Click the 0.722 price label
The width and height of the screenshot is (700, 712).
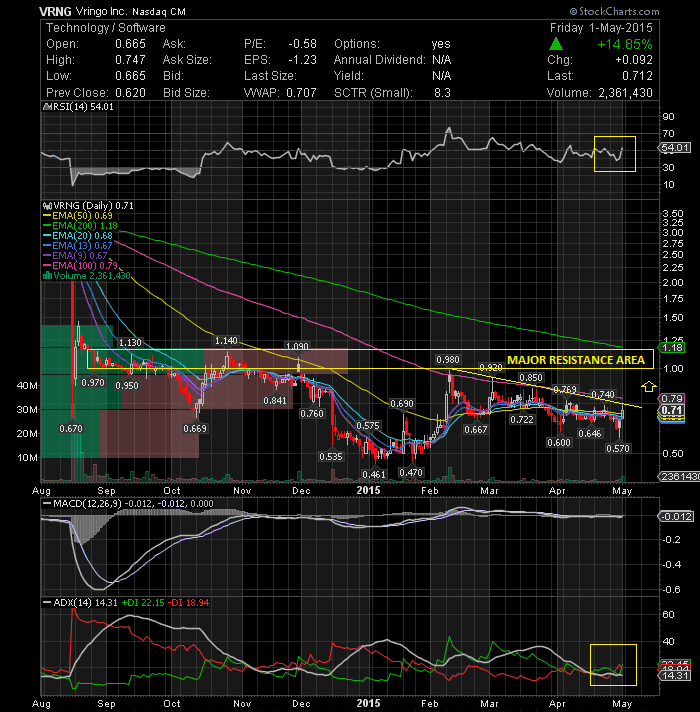pos(522,420)
